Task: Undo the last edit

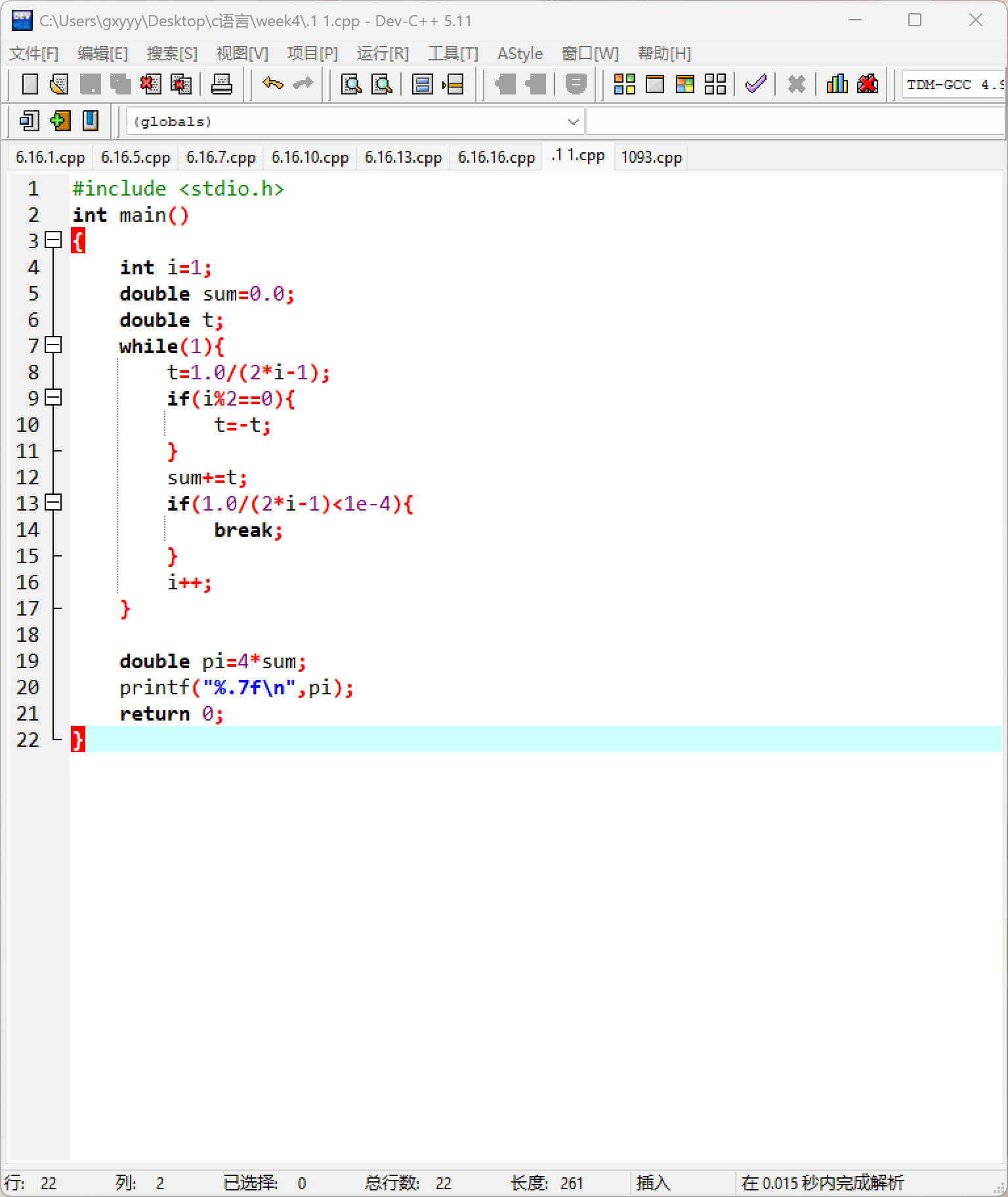Action: pyautogui.click(x=272, y=84)
